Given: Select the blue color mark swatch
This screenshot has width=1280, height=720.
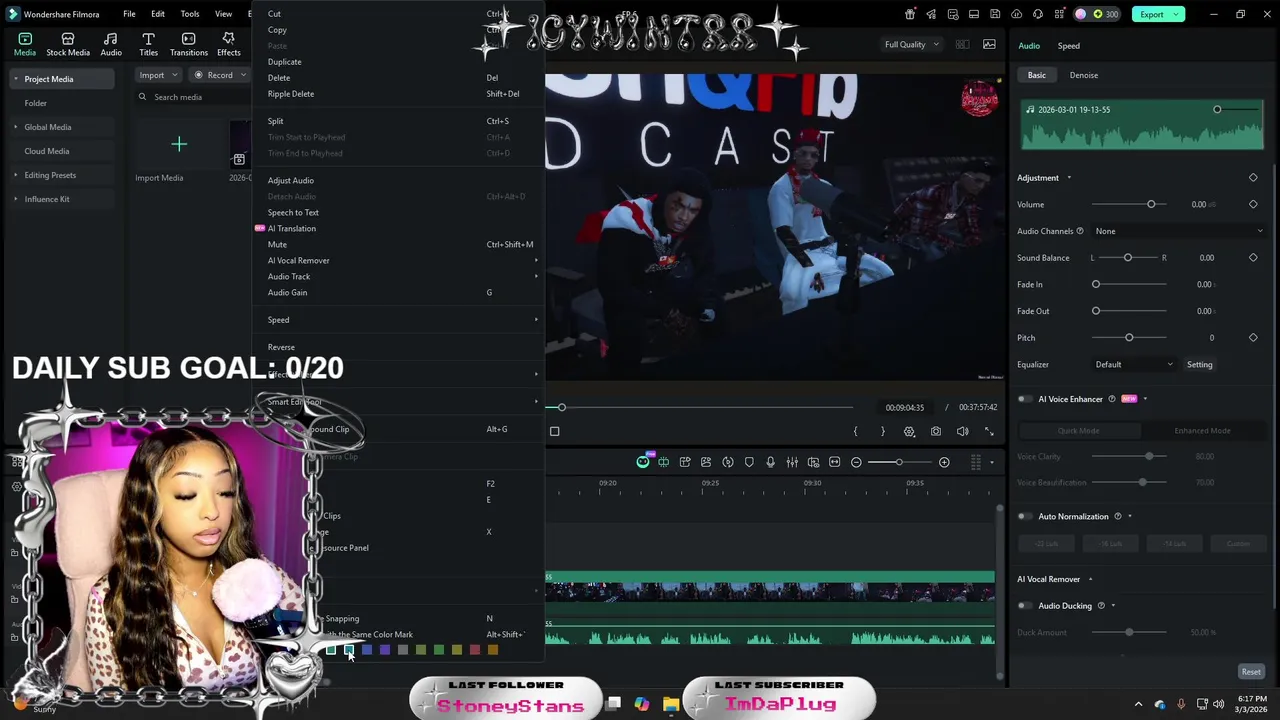Looking at the screenshot, I should pyautogui.click(x=367, y=650).
